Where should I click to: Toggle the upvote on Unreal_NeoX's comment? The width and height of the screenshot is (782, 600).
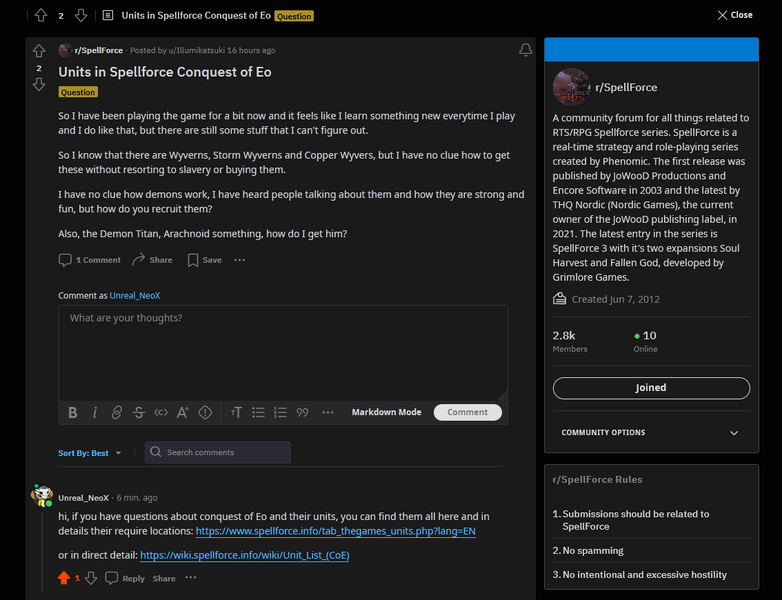tap(64, 578)
